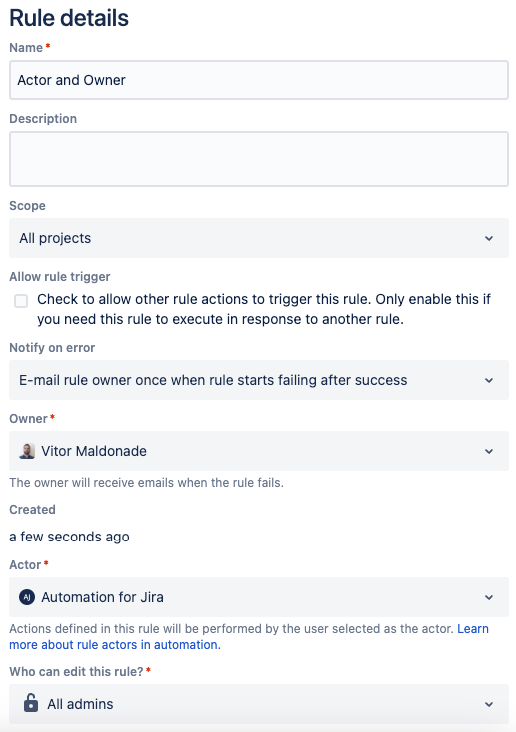Click the Rule details heading
Screen dimensions: 516x732
69,18
